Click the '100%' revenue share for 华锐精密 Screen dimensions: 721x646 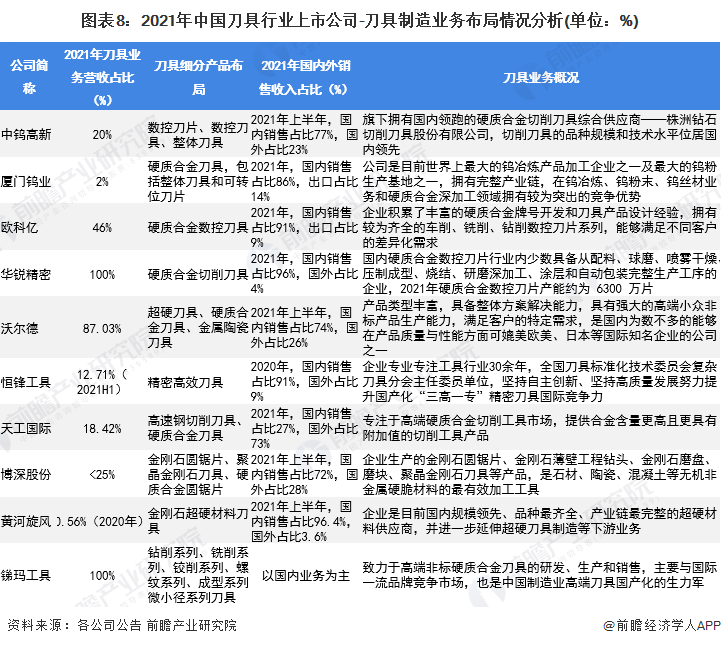[x=102, y=274]
